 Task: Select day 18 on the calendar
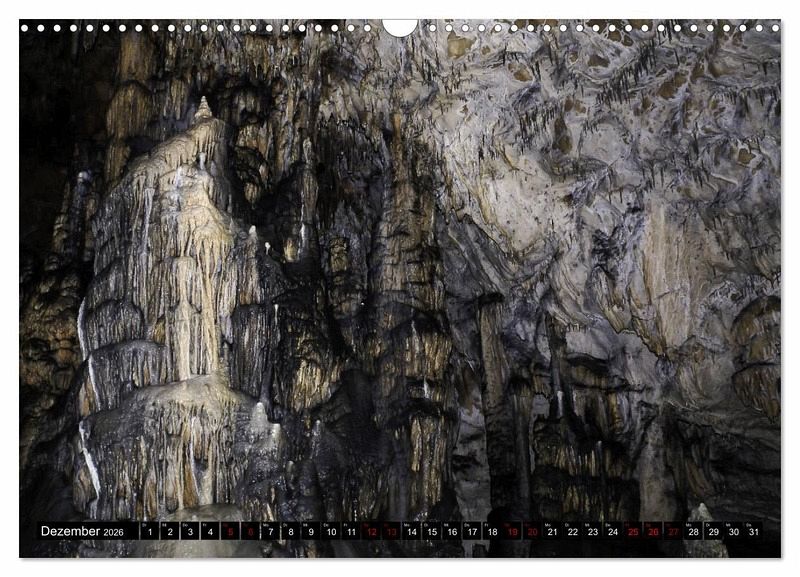(492, 532)
